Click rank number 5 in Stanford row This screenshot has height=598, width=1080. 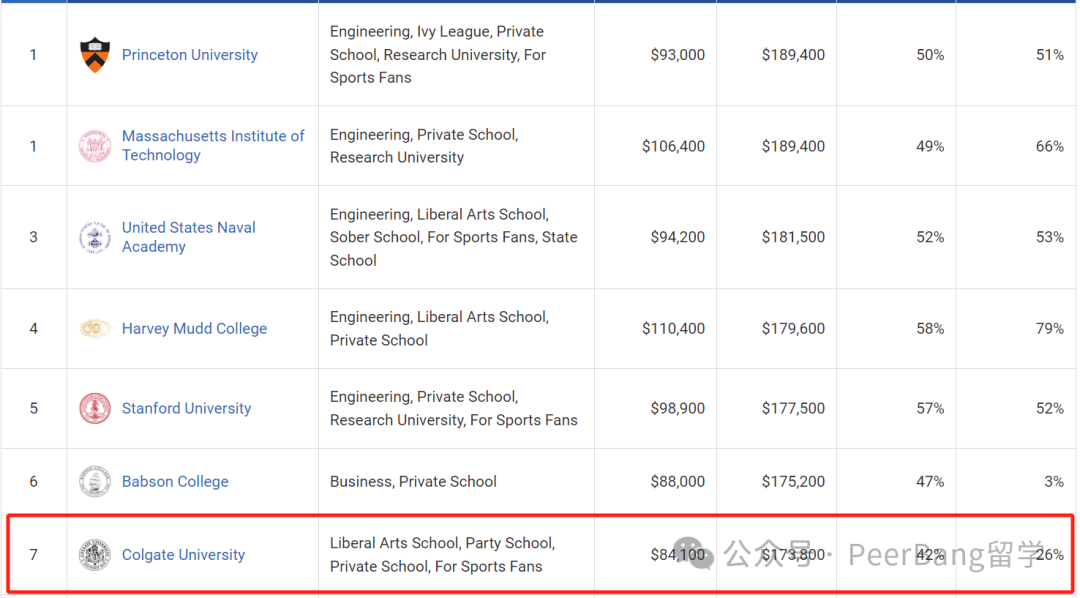[33, 409]
